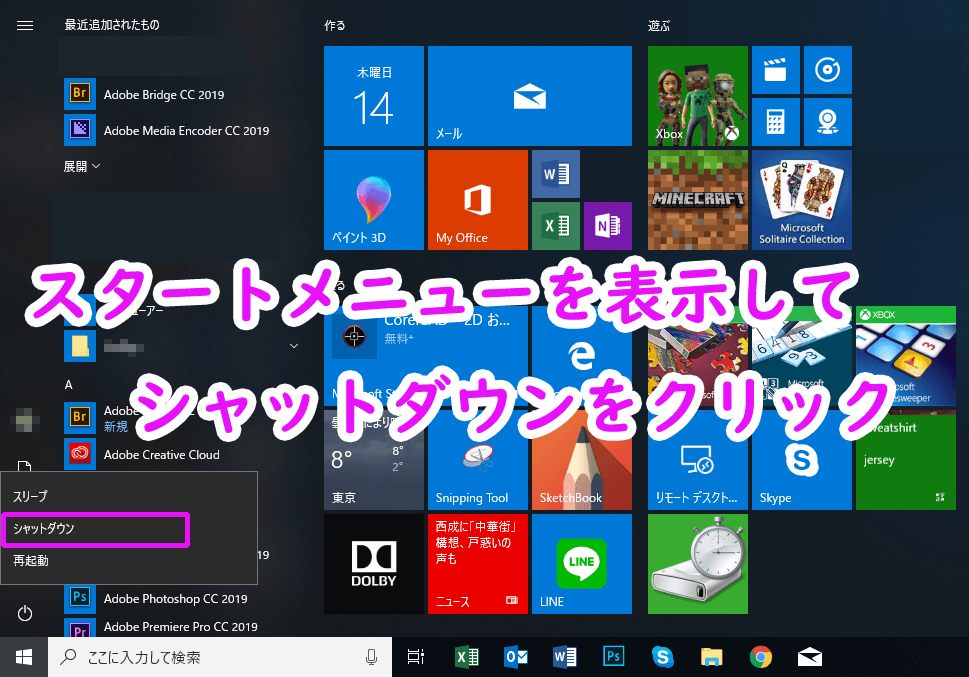Image resolution: width=969 pixels, height=677 pixels.
Task: Click the Windows Start button
Action: click(x=24, y=657)
